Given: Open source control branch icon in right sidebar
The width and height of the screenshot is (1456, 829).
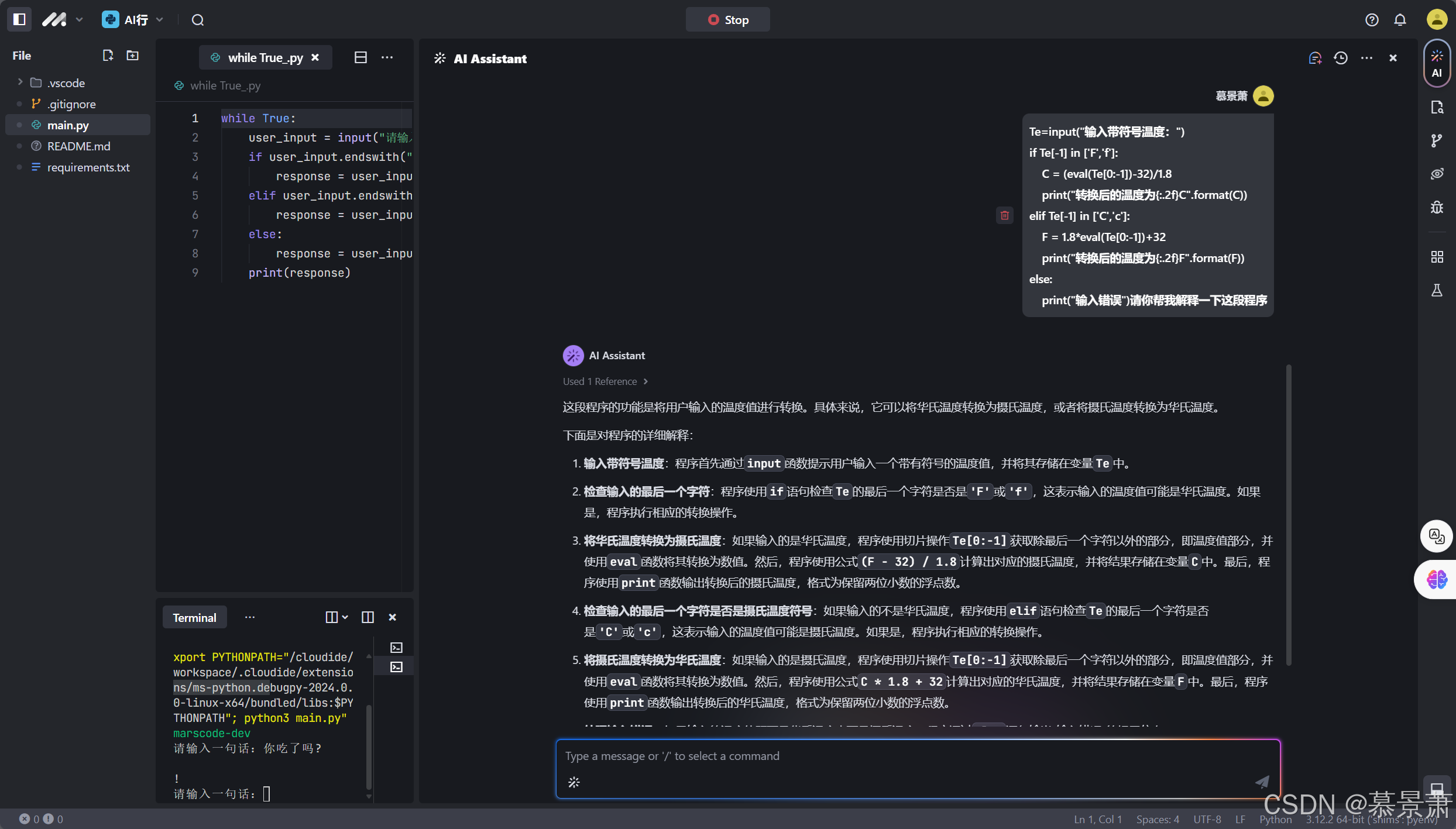Looking at the screenshot, I should 1437,140.
